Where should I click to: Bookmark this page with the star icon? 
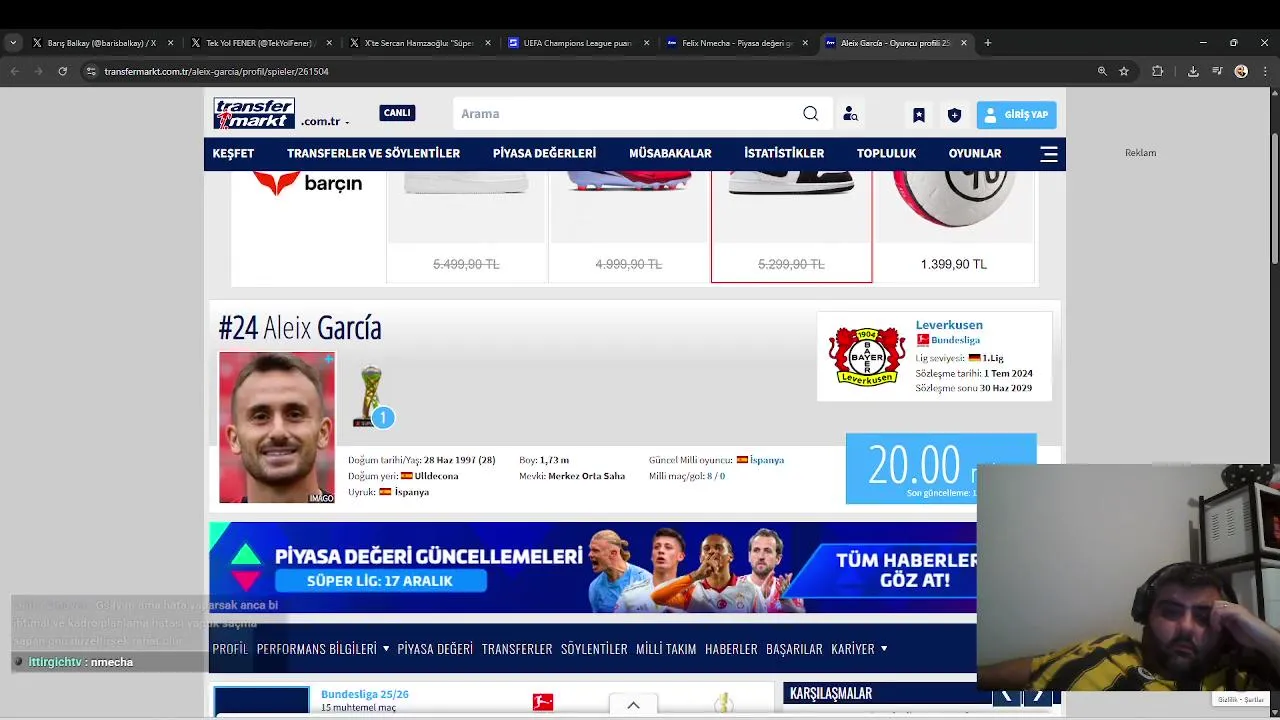[x=1124, y=71]
